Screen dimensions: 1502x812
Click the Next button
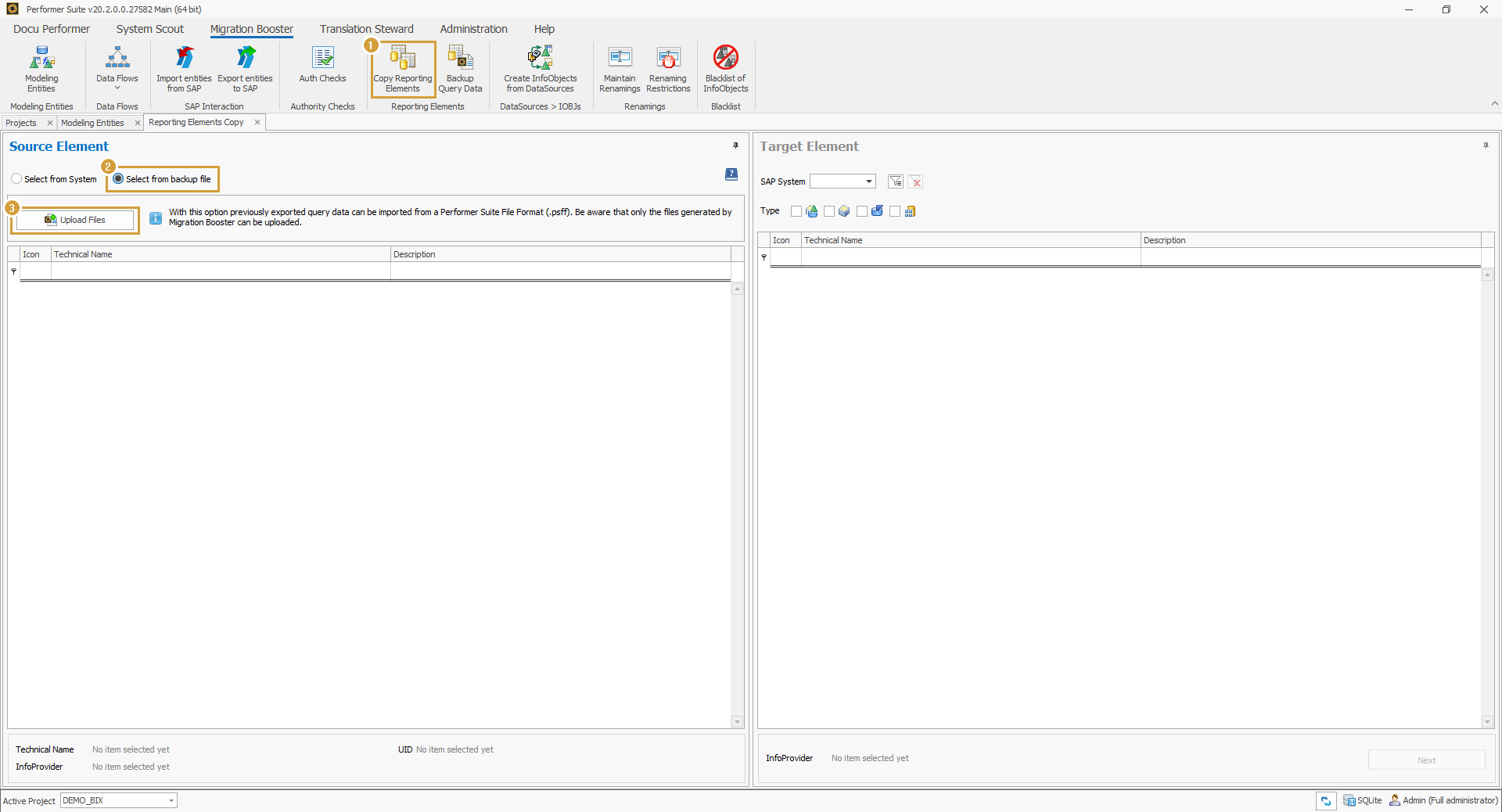pyautogui.click(x=1426, y=760)
